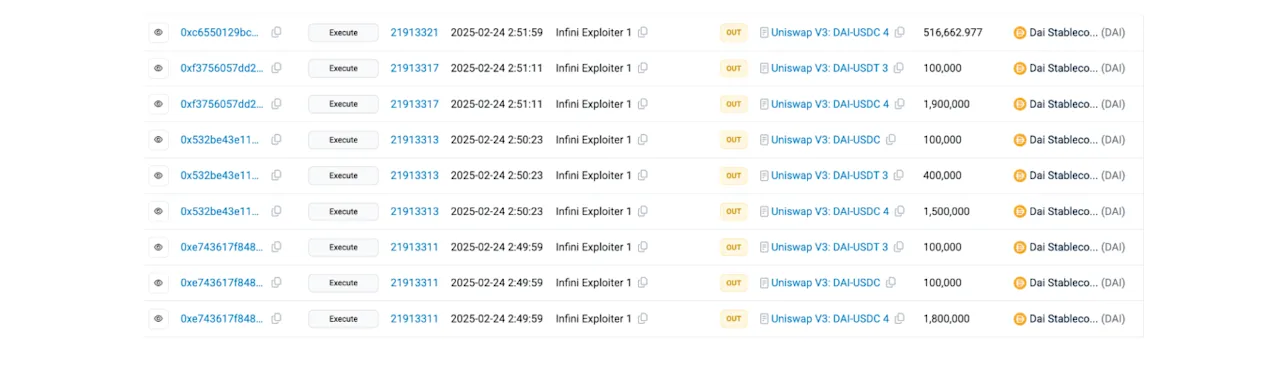Copy DAI-USDC 4 pool address in 516,662.977 row
Image resolution: width=1280 pixels, height=366 pixels.
tap(900, 32)
